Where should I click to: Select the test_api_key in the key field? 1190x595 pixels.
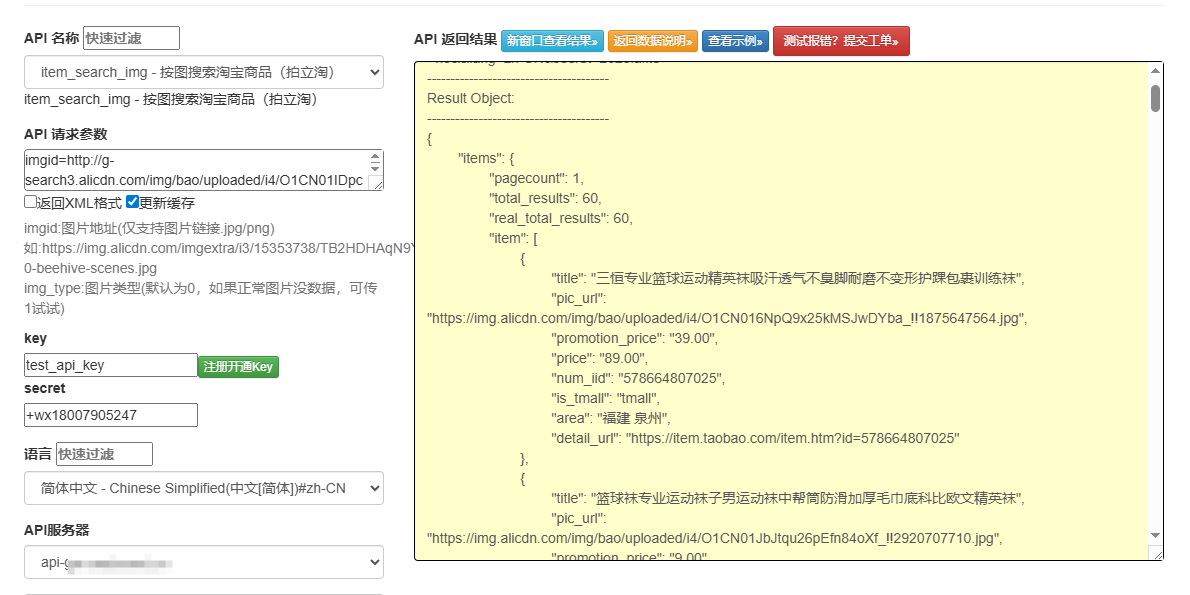click(110, 367)
